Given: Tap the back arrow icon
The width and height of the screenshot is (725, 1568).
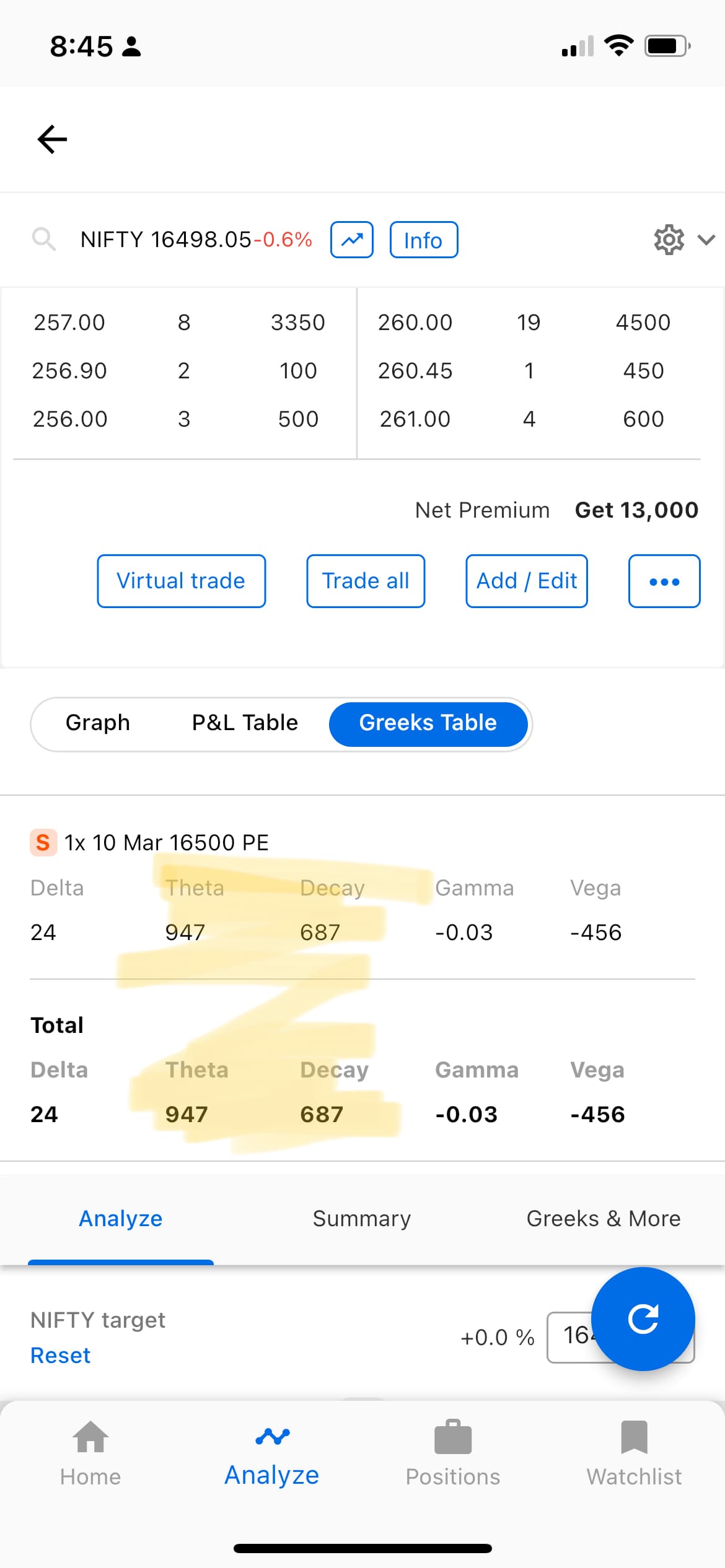Looking at the screenshot, I should 52,139.
